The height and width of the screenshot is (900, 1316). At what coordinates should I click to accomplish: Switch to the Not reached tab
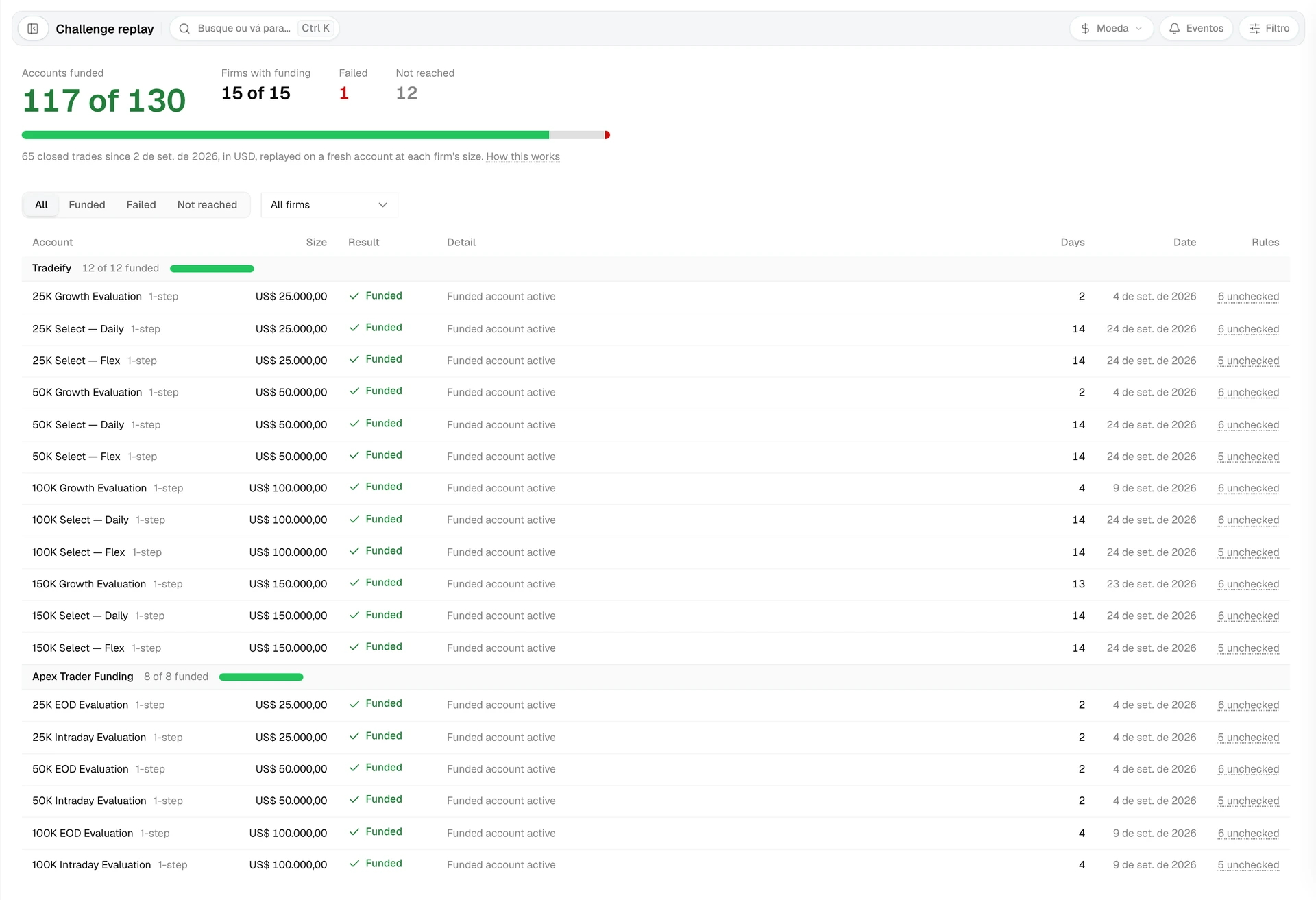click(207, 205)
